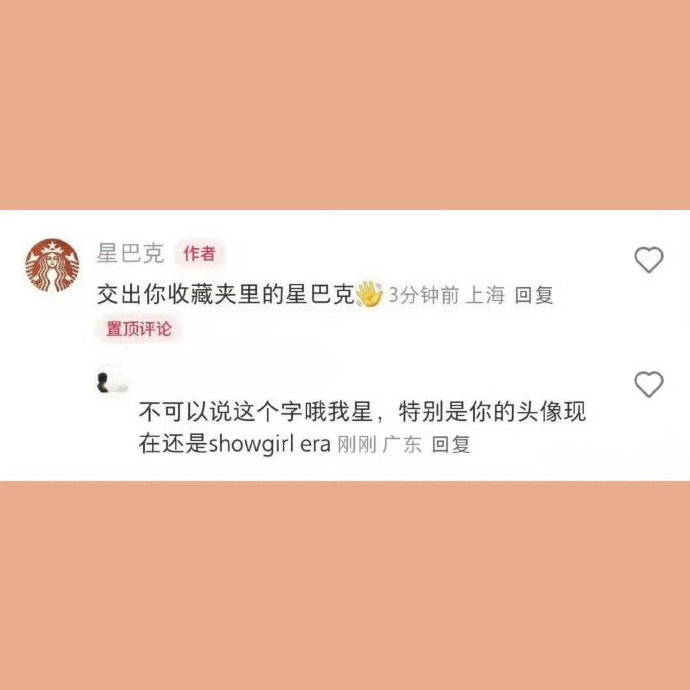Click the orange area below the comments
The height and width of the screenshot is (690, 690).
coord(345,585)
